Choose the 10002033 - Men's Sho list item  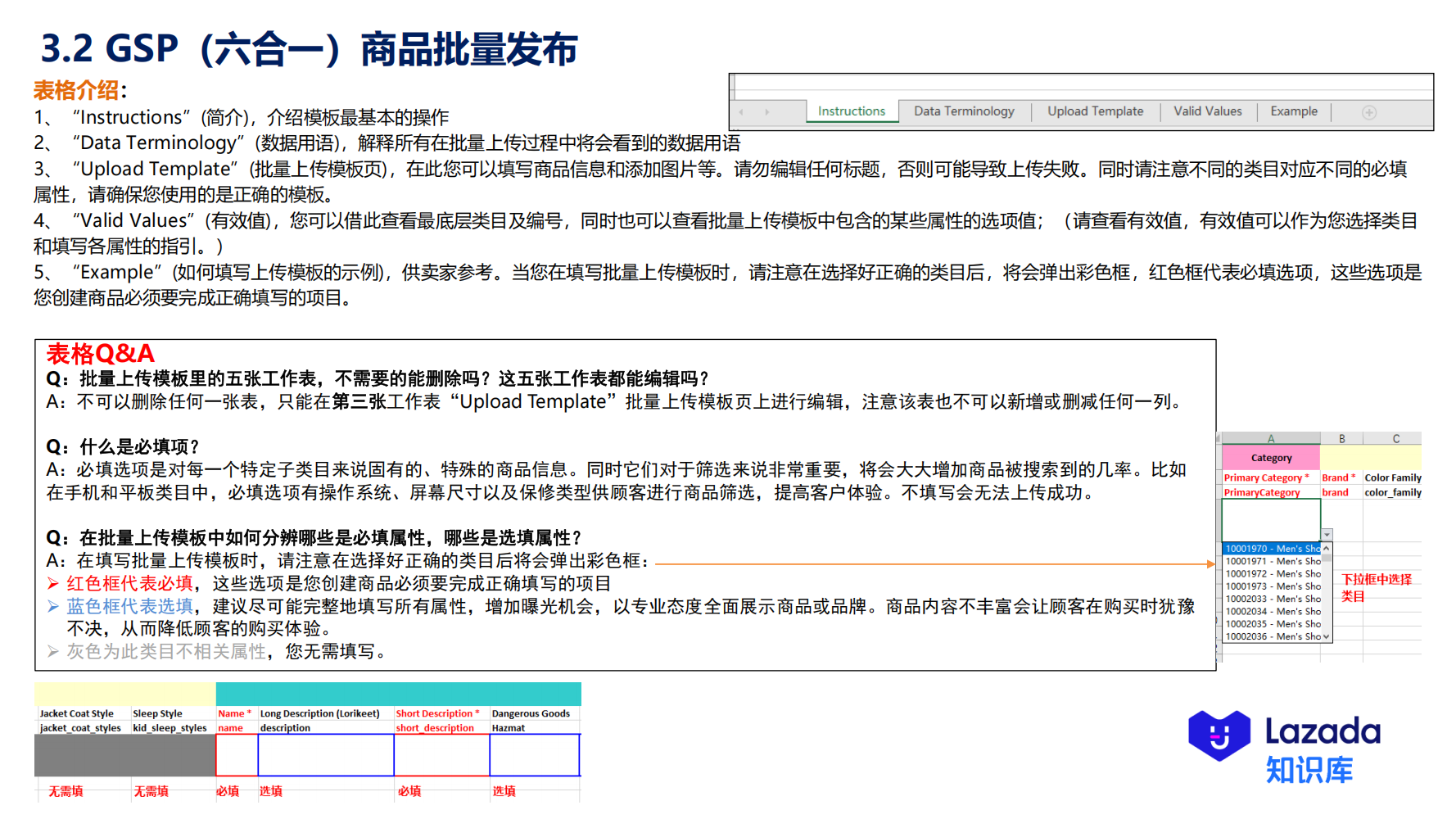tap(1272, 599)
